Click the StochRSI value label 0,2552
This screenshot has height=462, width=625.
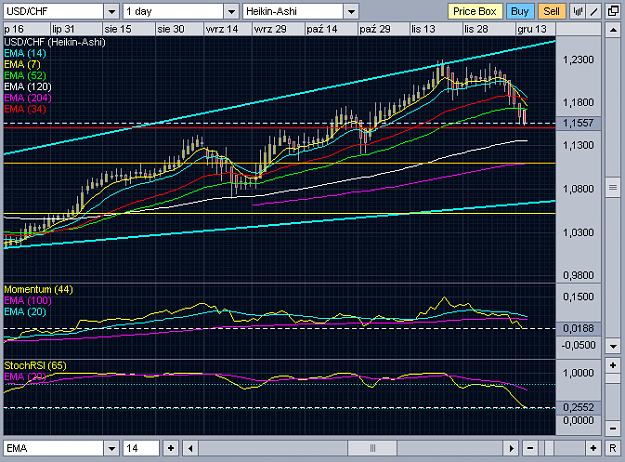tap(578, 407)
